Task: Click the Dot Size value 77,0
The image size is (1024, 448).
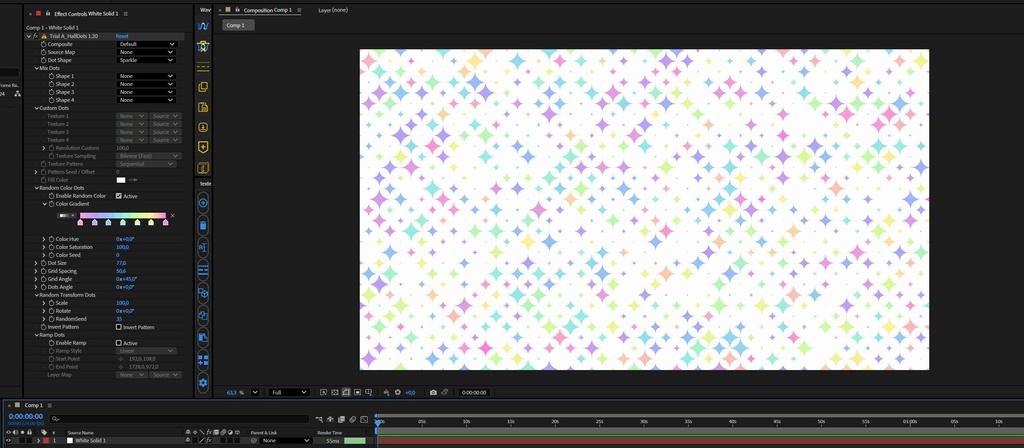Action: (x=121, y=263)
